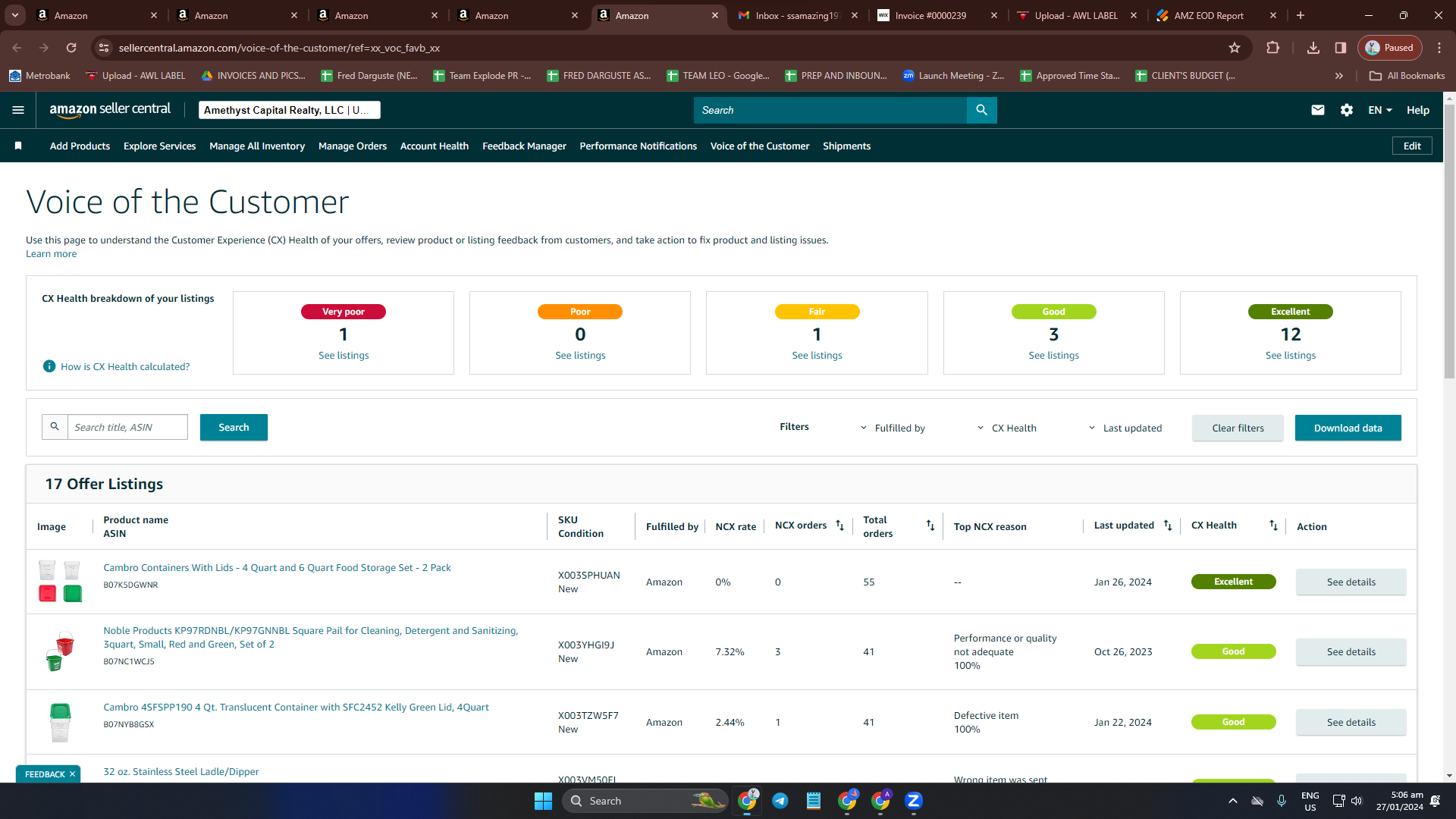1456x819 pixels.
Task: Click the CX Health info icon
Action: point(49,366)
